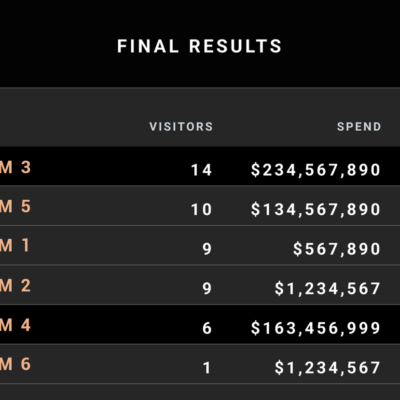
Task: Click the FINAL RESULTS heading
Action: coord(199,46)
